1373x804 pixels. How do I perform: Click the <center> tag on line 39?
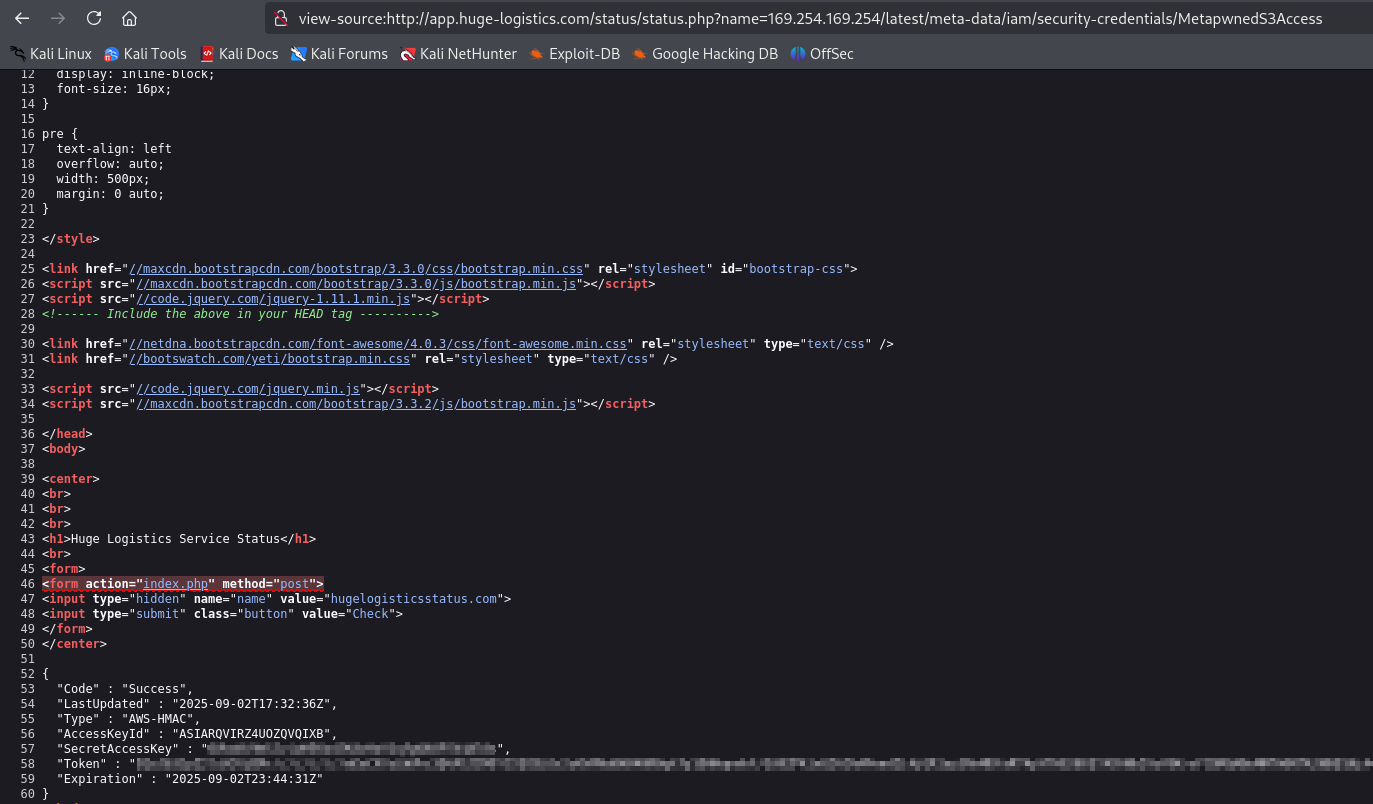tap(71, 479)
